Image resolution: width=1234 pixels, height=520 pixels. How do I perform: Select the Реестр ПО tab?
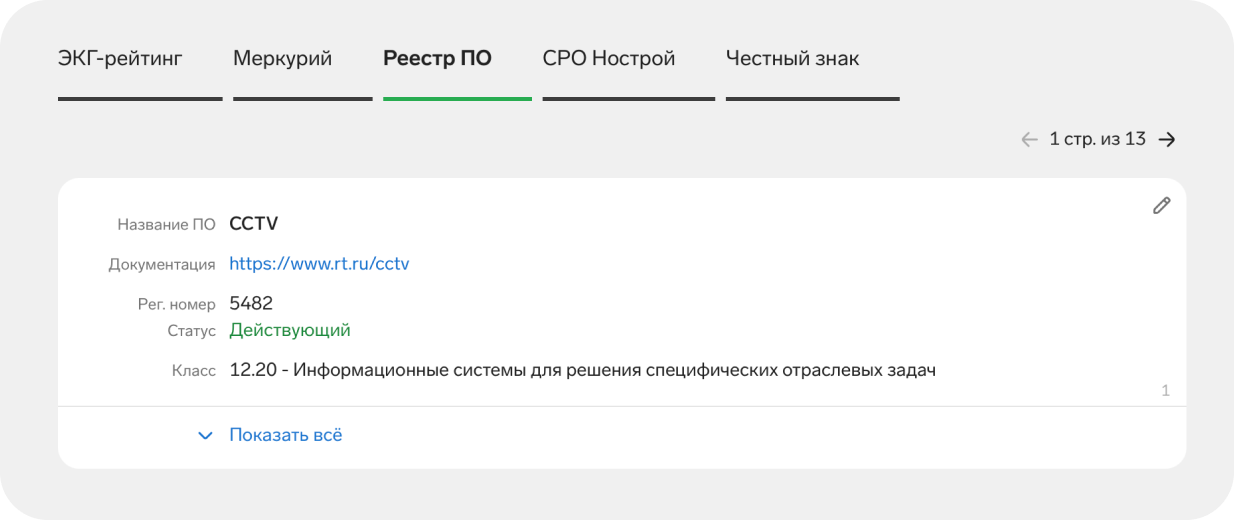tap(437, 58)
